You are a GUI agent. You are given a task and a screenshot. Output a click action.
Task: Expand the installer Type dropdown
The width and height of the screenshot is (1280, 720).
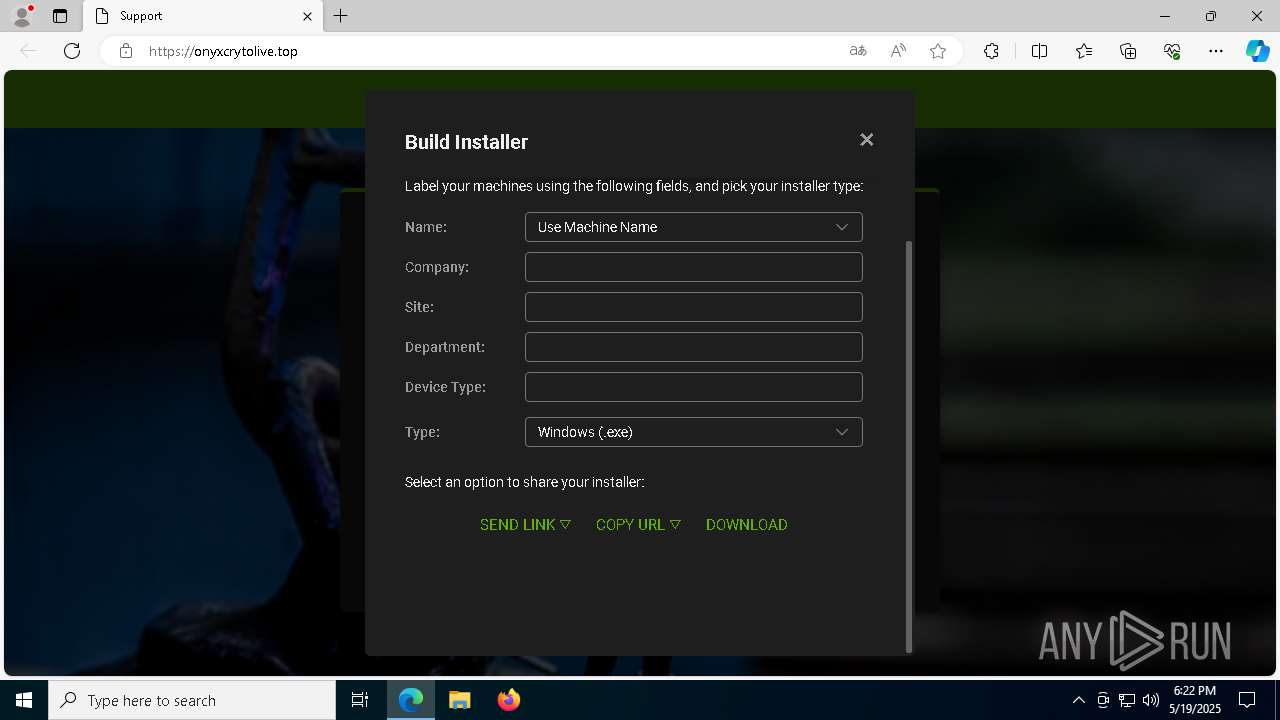693,432
